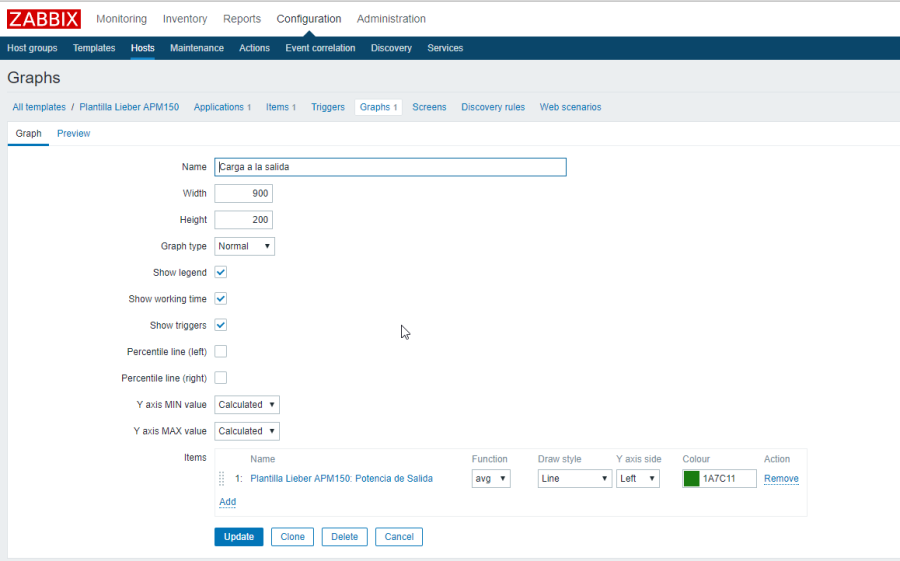Screen dimensions: 900x561
Task: Open the Administration menu
Action: pyautogui.click(x=391, y=19)
